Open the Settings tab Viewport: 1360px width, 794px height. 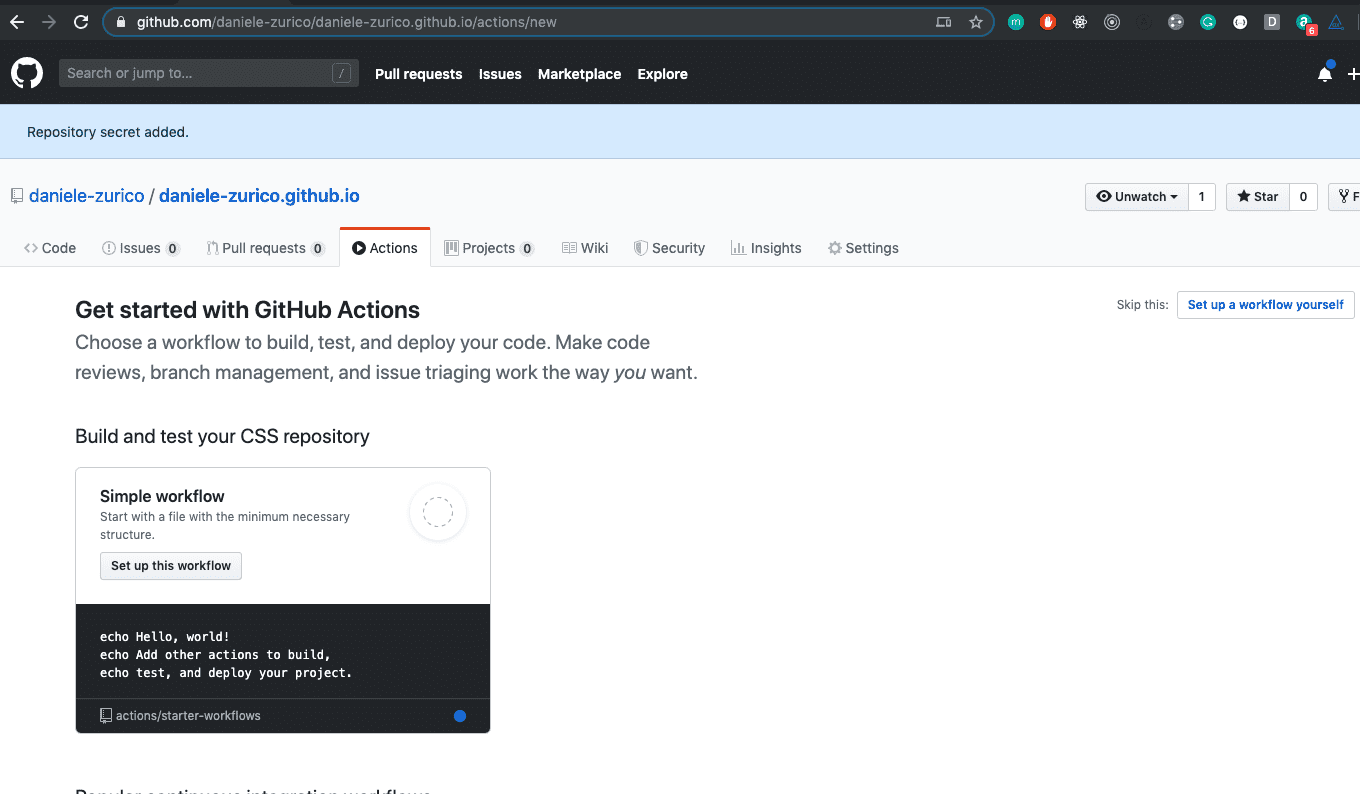click(x=863, y=247)
